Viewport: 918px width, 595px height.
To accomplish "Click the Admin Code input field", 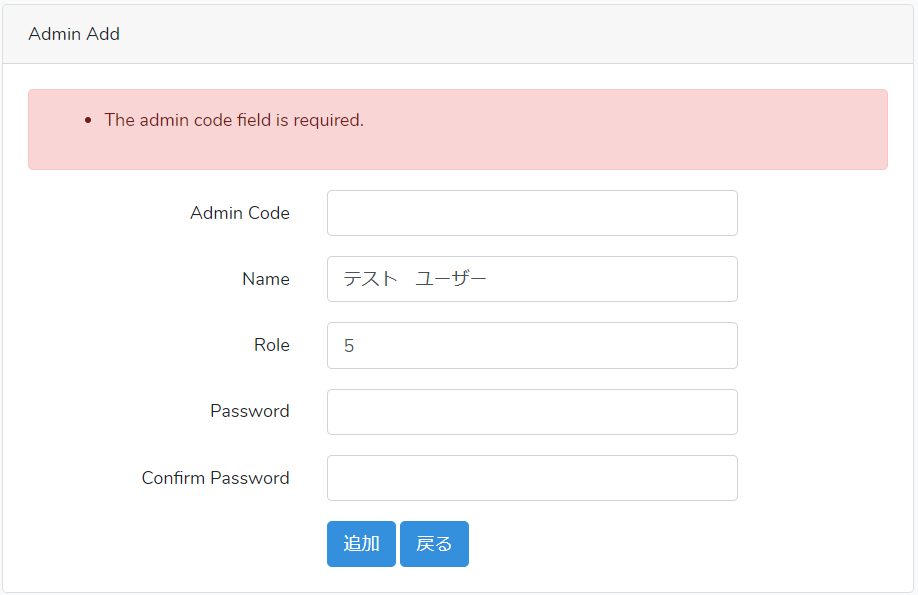I will tap(532, 213).
